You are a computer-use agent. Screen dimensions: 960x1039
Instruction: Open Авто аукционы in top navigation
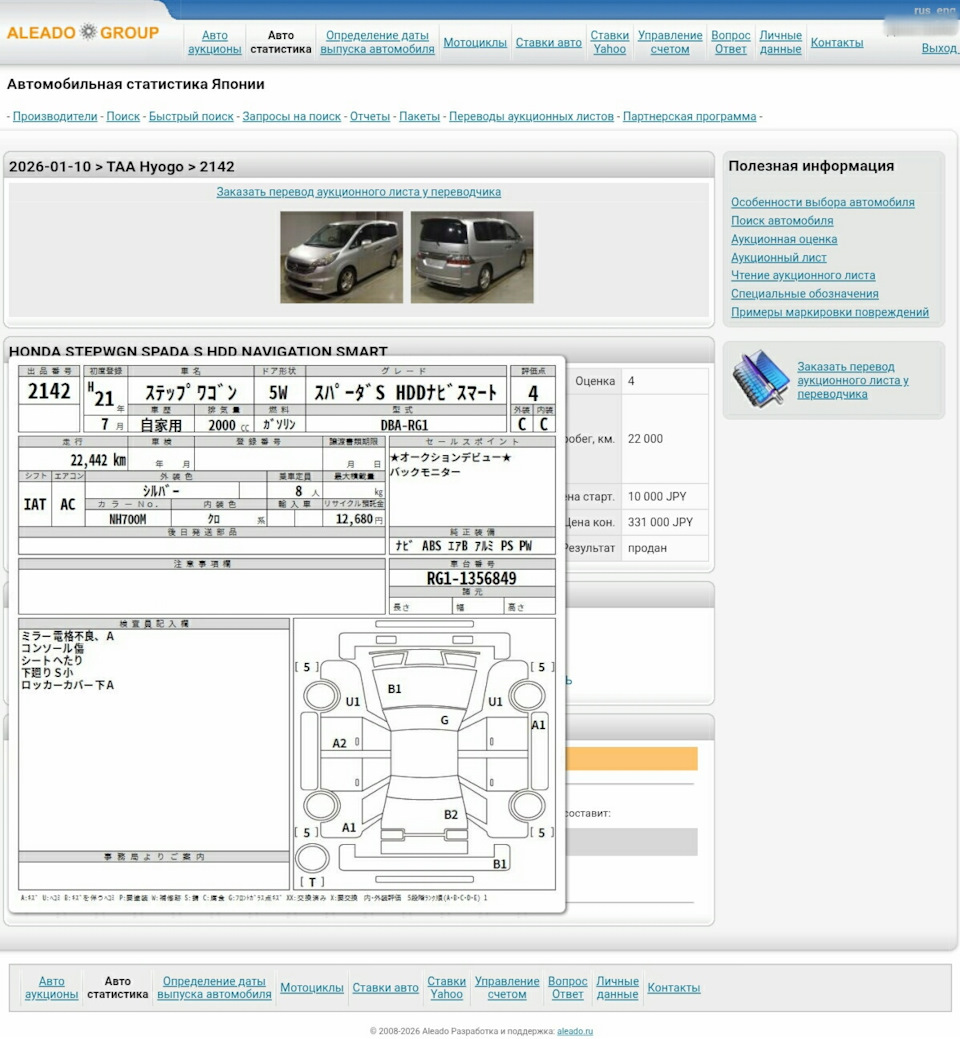215,42
